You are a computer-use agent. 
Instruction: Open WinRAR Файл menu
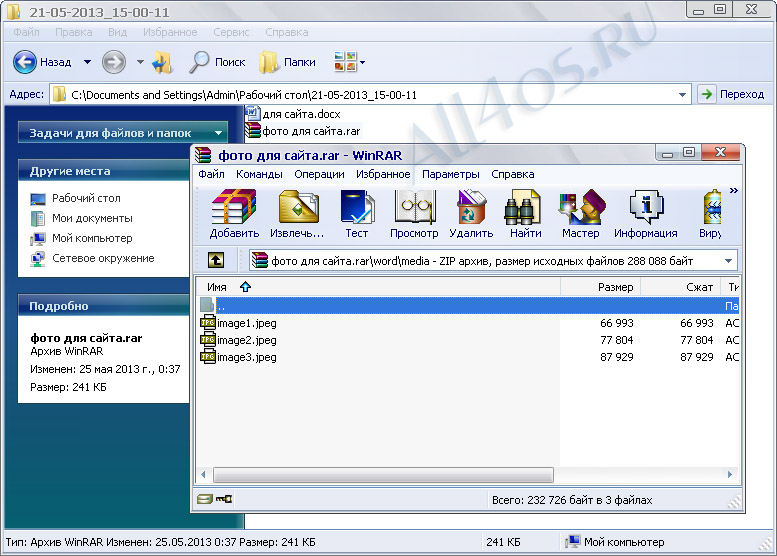tap(211, 174)
